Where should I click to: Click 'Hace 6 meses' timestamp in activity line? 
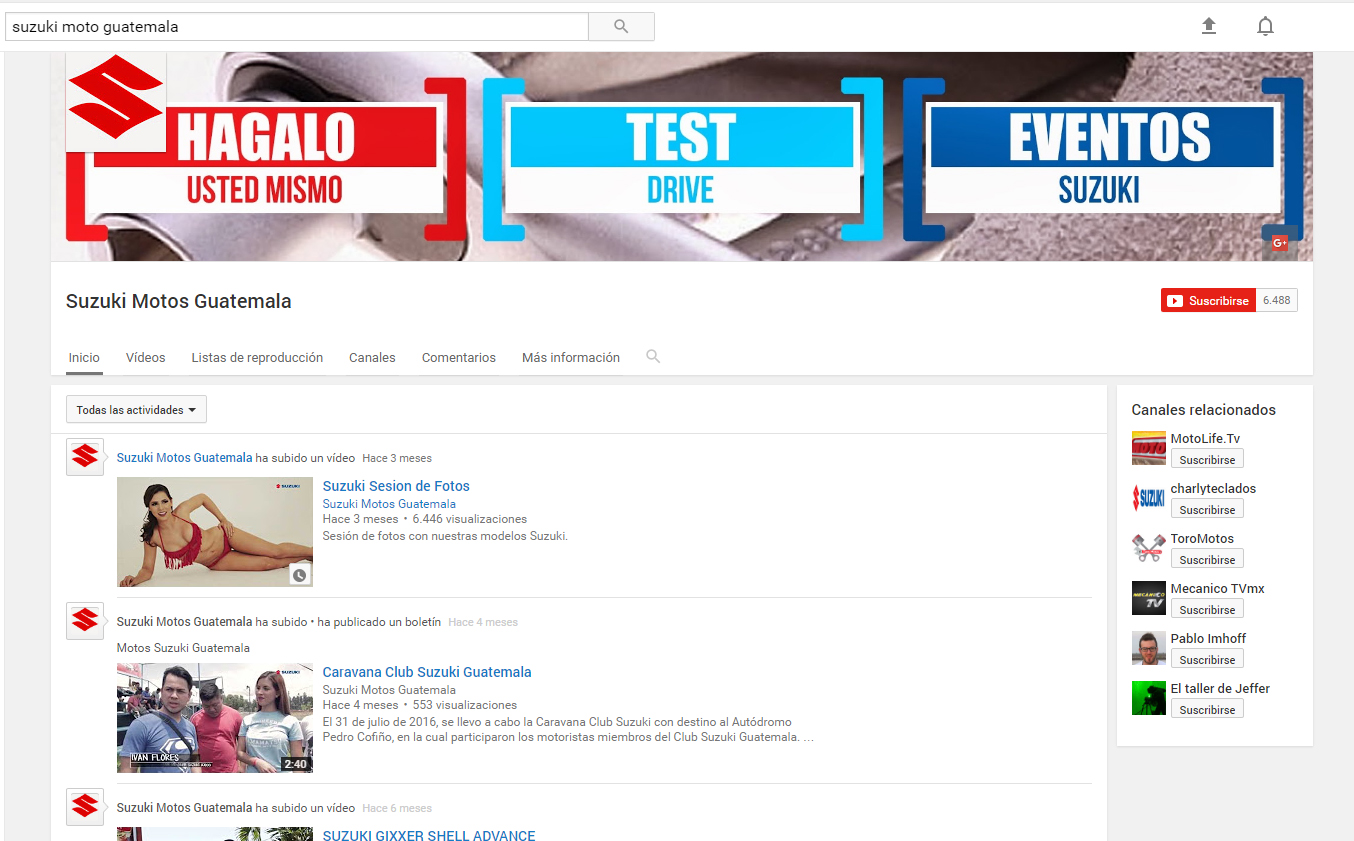pos(397,808)
